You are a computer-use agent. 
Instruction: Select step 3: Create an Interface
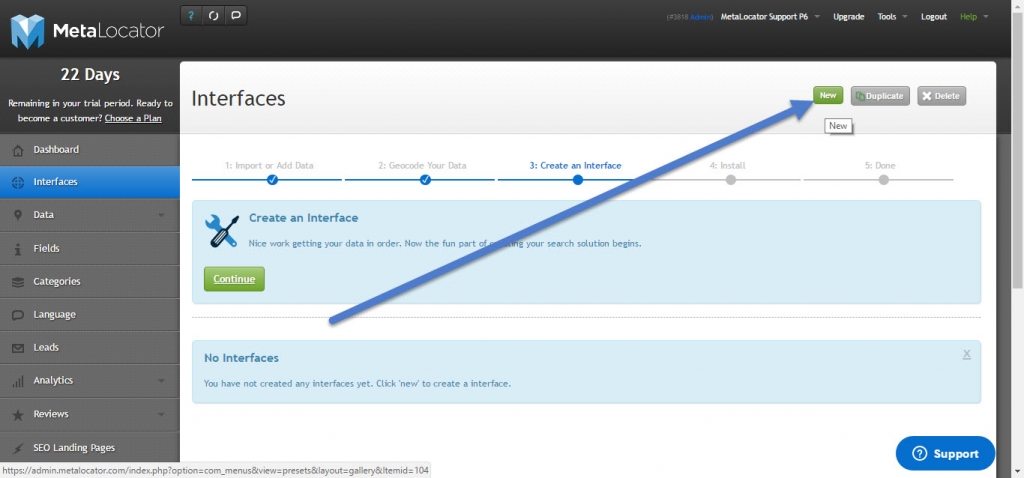pyautogui.click(x=575, y=166)
